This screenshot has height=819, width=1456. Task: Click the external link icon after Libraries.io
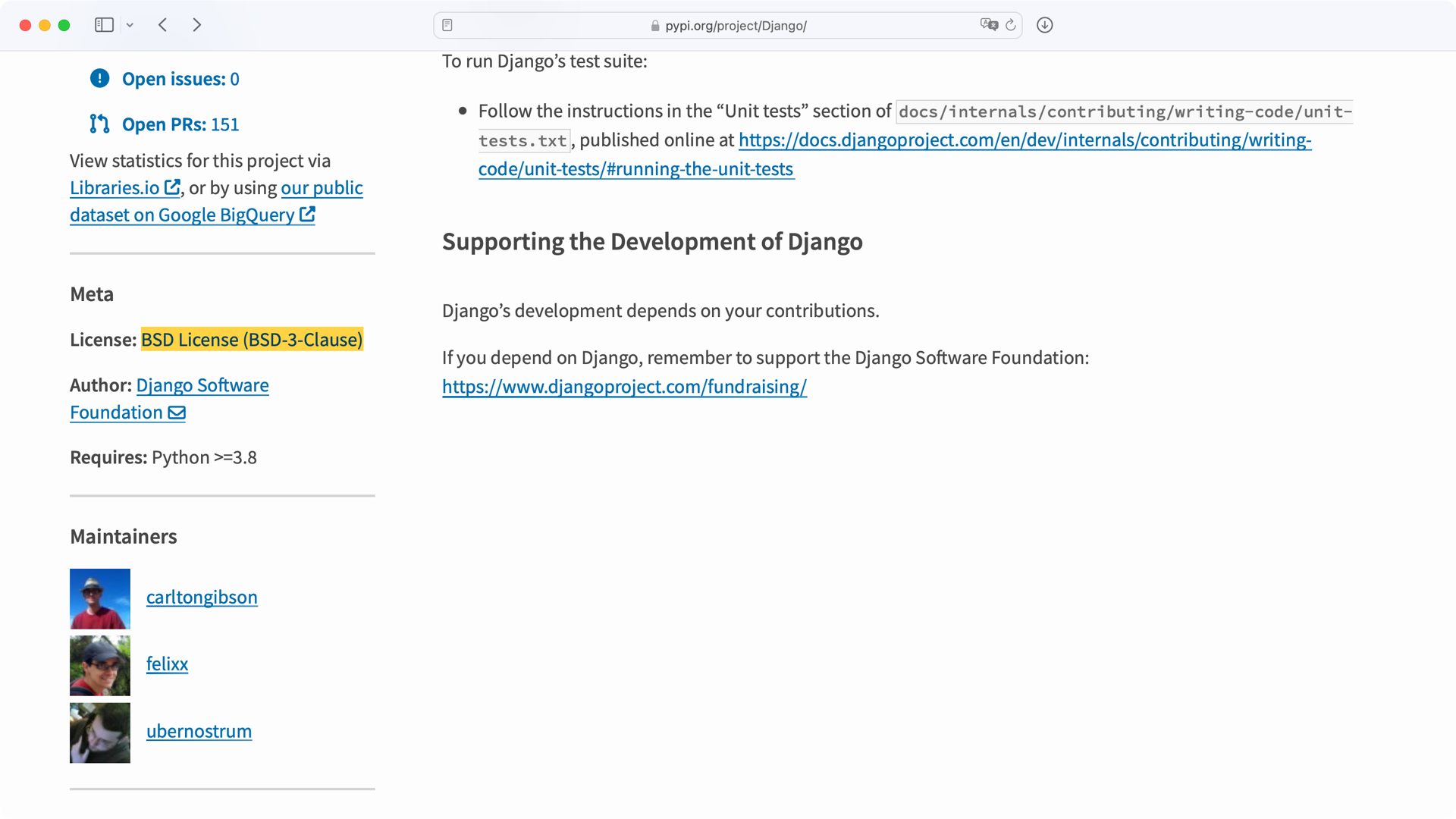pyautogui.click(x=172, y=187)
